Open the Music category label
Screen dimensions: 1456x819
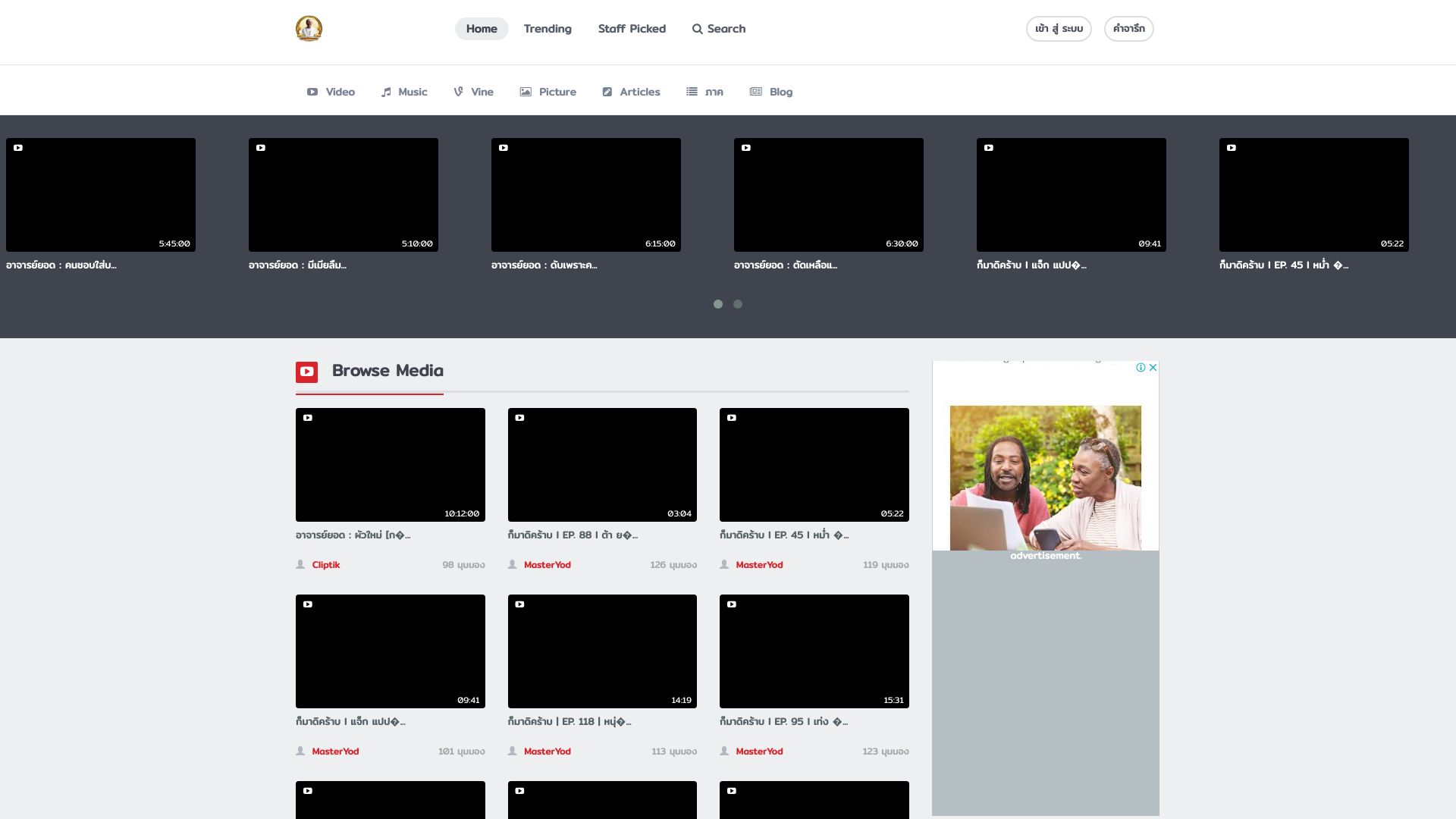click(413, 92)
